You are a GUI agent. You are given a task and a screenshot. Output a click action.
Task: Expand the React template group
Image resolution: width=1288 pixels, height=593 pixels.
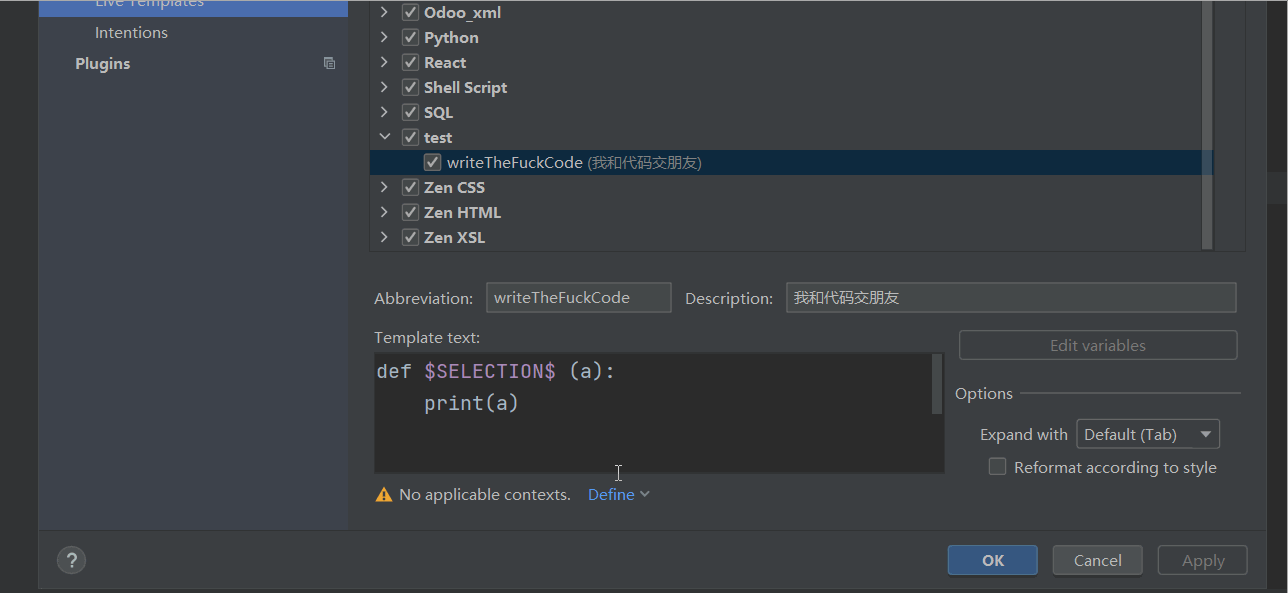384,63
